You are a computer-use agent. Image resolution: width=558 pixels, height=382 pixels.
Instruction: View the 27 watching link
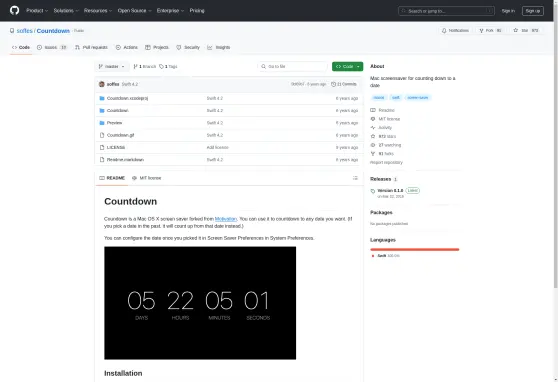(390, 145)
